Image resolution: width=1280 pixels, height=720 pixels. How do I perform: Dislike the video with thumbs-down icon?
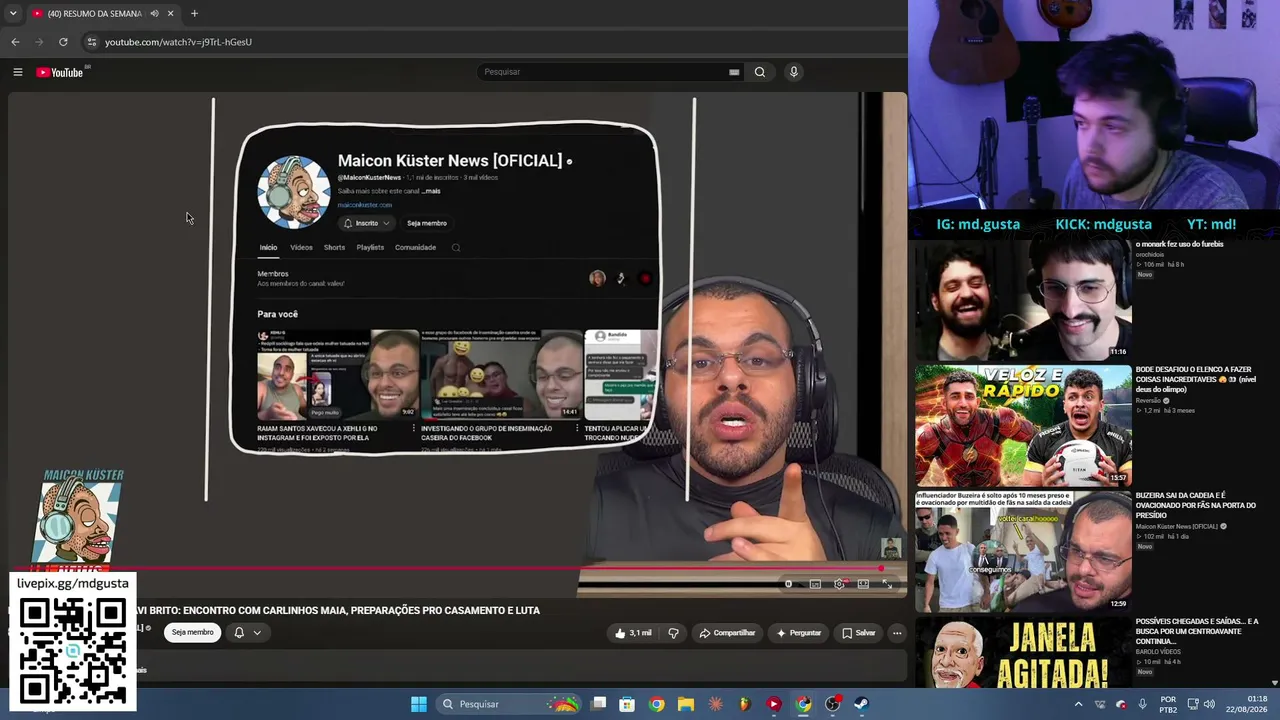point(673,633)
